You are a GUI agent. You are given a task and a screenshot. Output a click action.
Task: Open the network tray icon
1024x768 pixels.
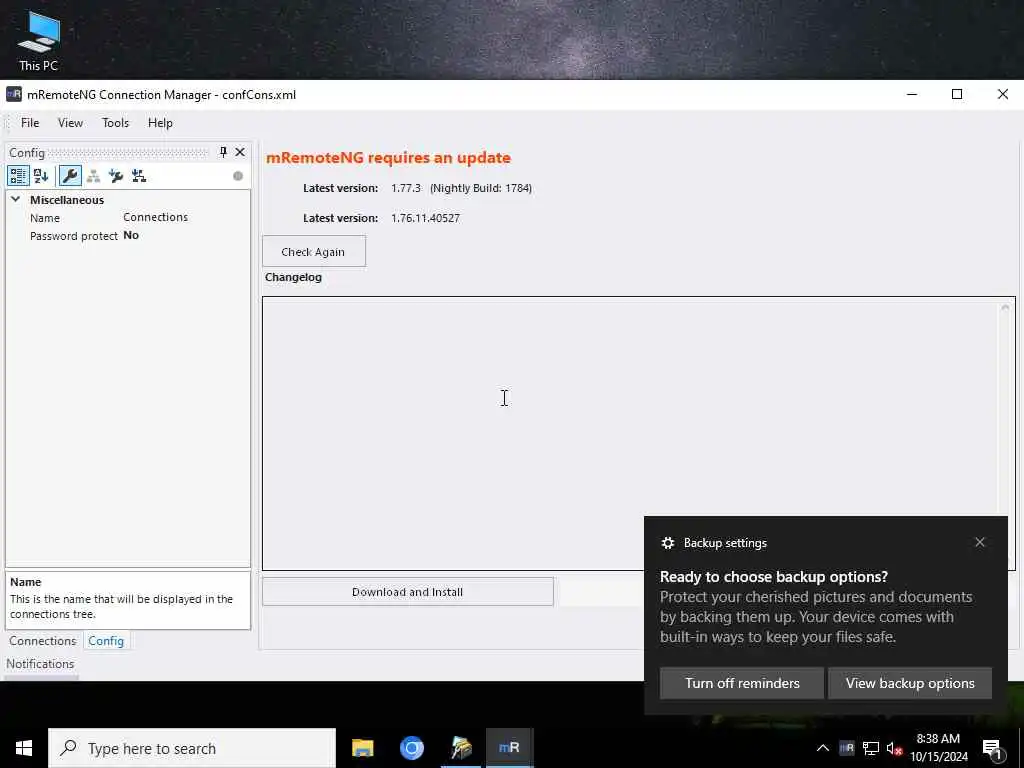point(871,748)
